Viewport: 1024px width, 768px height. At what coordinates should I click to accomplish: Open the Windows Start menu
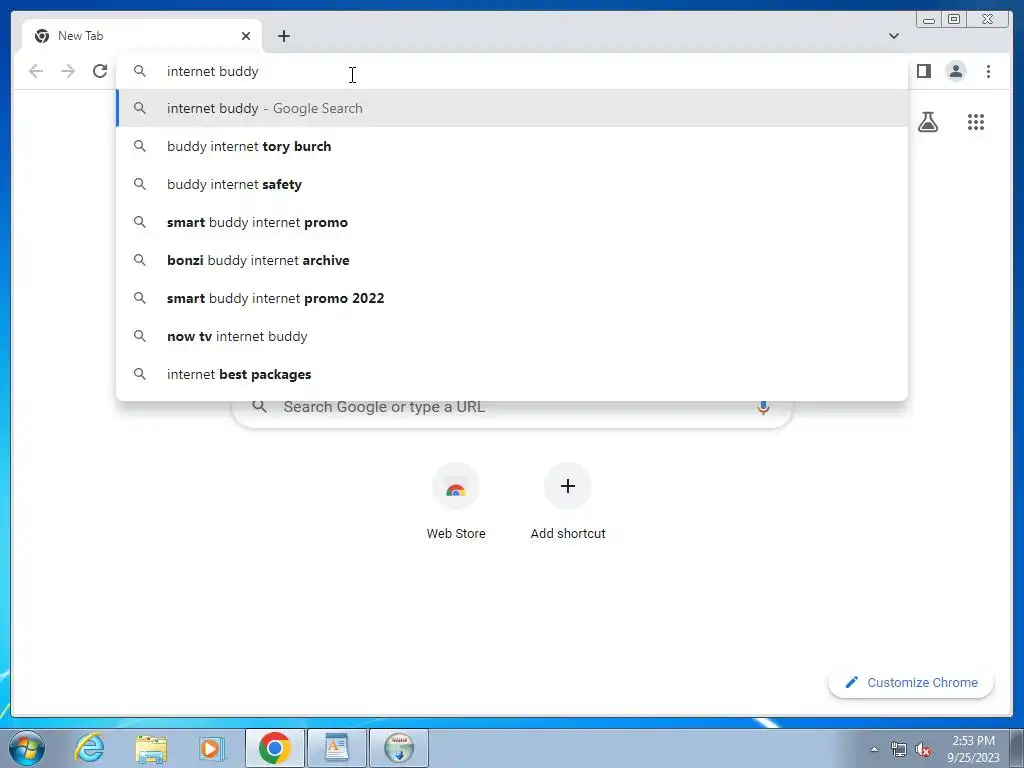coord(27,748)
